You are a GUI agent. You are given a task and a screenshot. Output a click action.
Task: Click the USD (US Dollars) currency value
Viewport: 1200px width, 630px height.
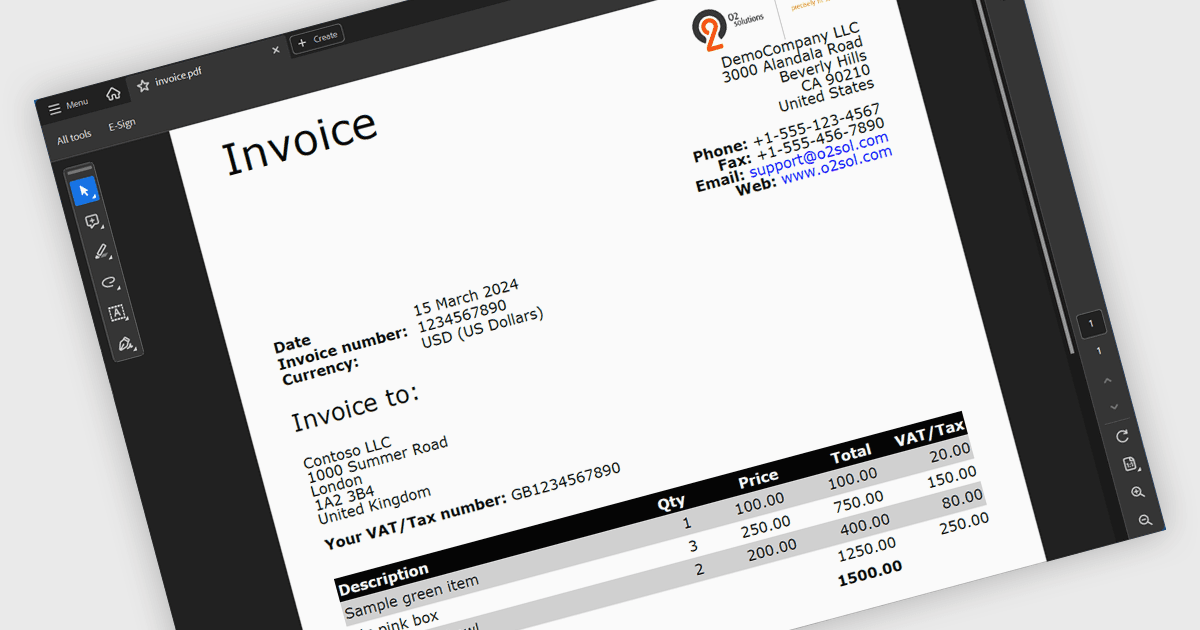click(x=481, y=329)
